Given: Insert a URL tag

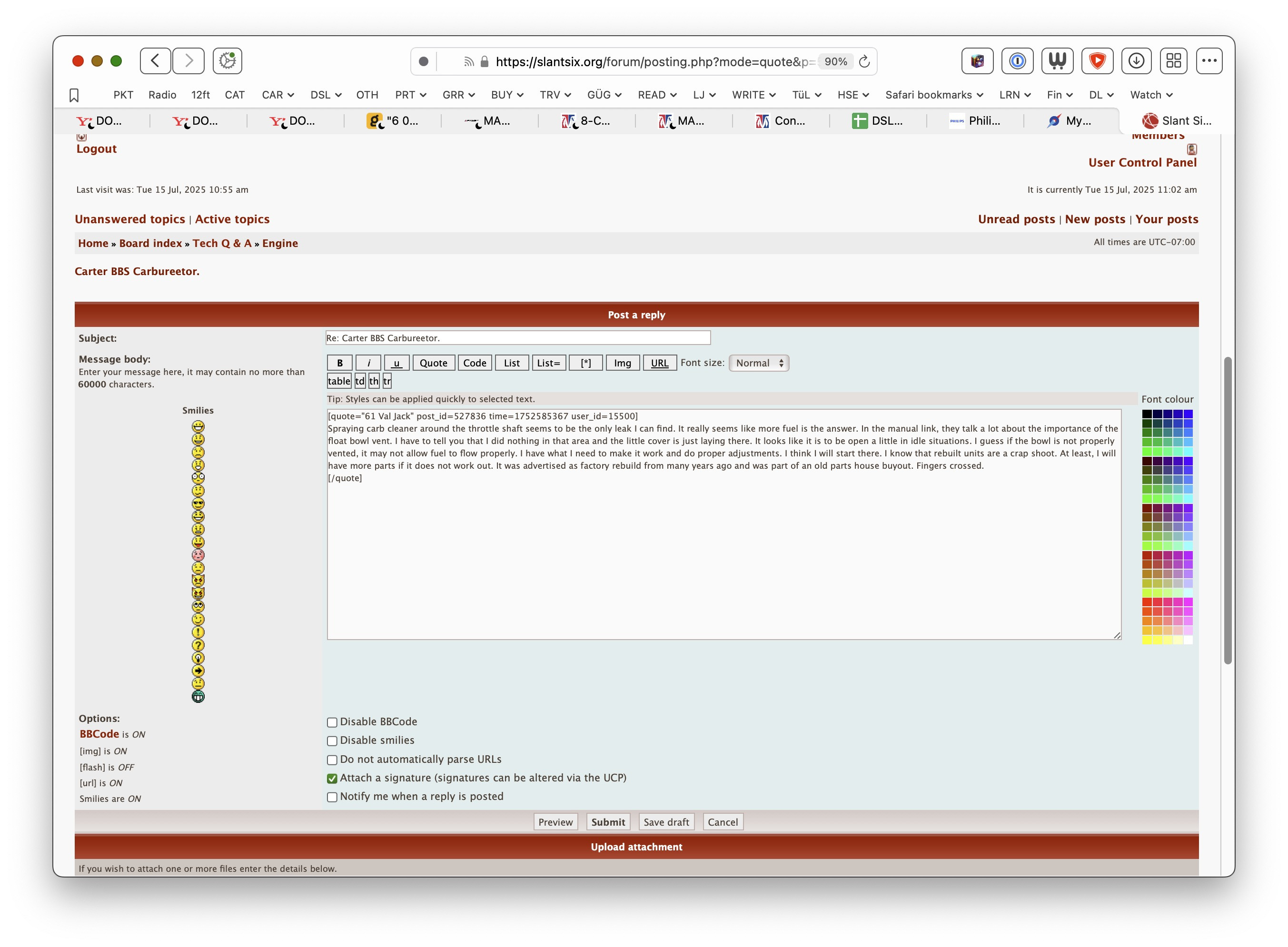Looking at the screenshot, I should [x=659, y=362].
